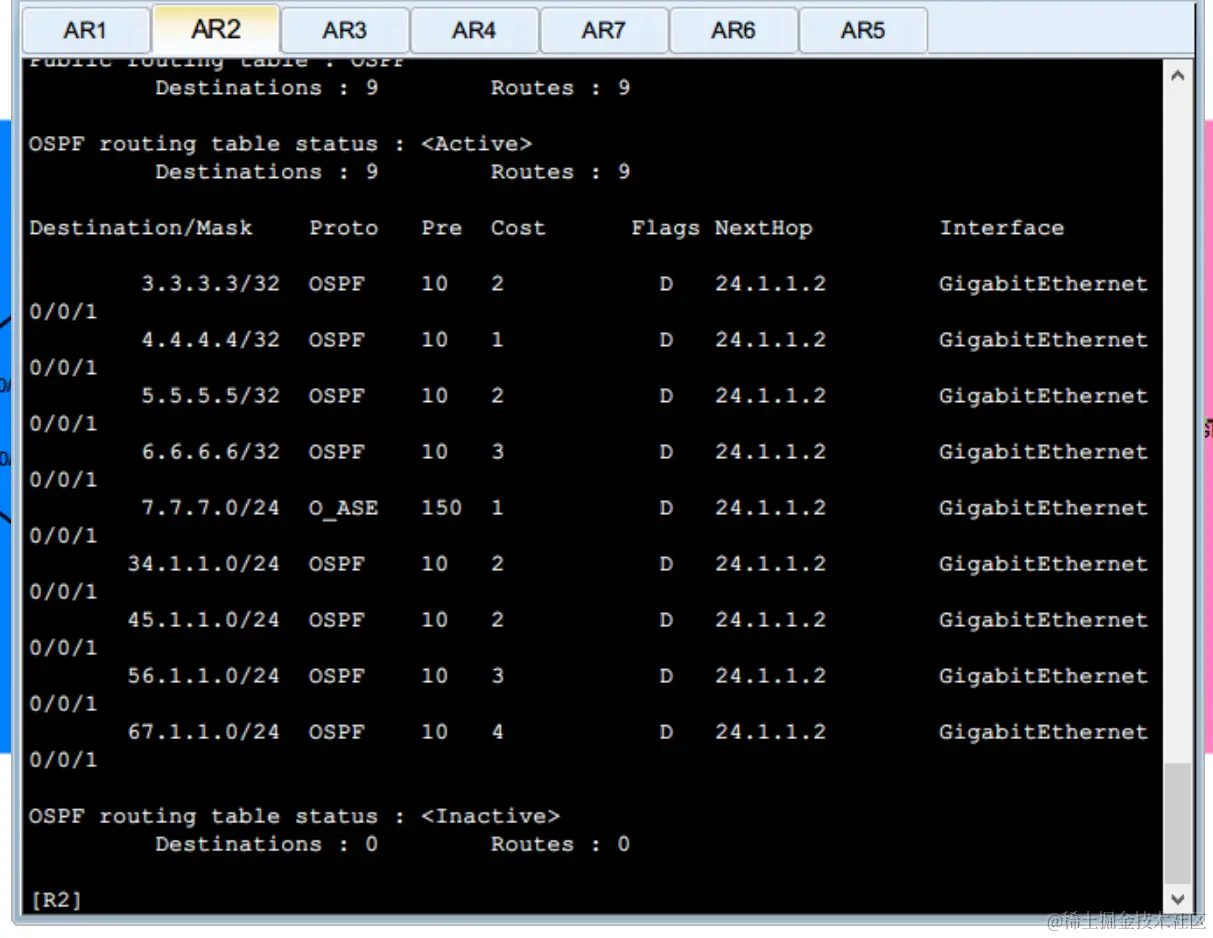1213x938 pixels.
Task: Click the Flags column header
Action: (665, 228)
